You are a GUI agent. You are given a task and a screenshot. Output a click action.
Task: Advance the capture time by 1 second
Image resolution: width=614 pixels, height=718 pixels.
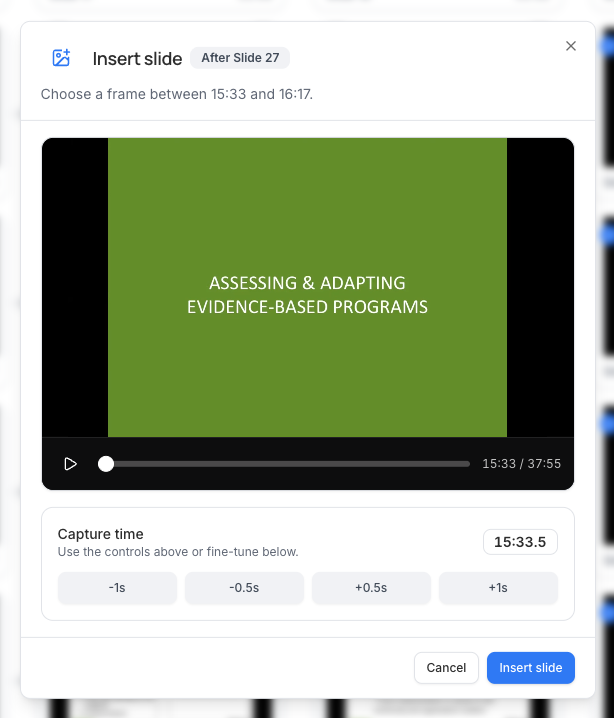coord(498,587)
